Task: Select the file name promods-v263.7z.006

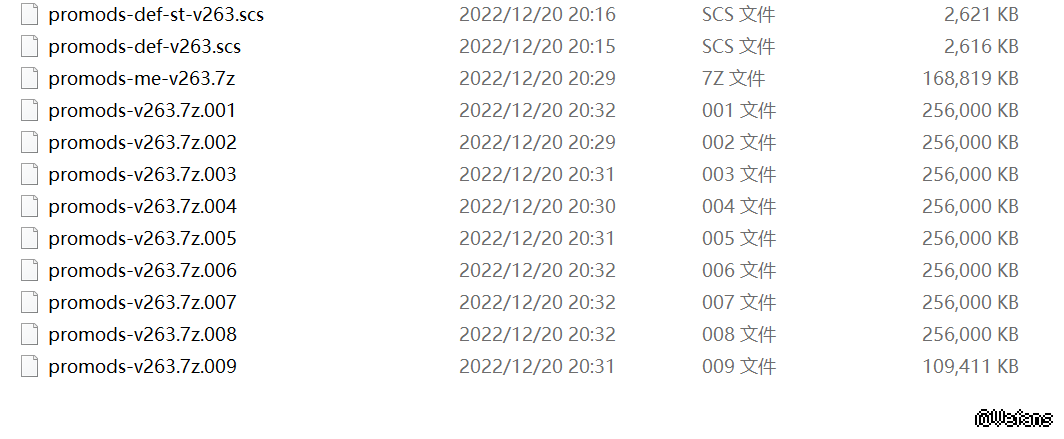Action: coord(142,271)
